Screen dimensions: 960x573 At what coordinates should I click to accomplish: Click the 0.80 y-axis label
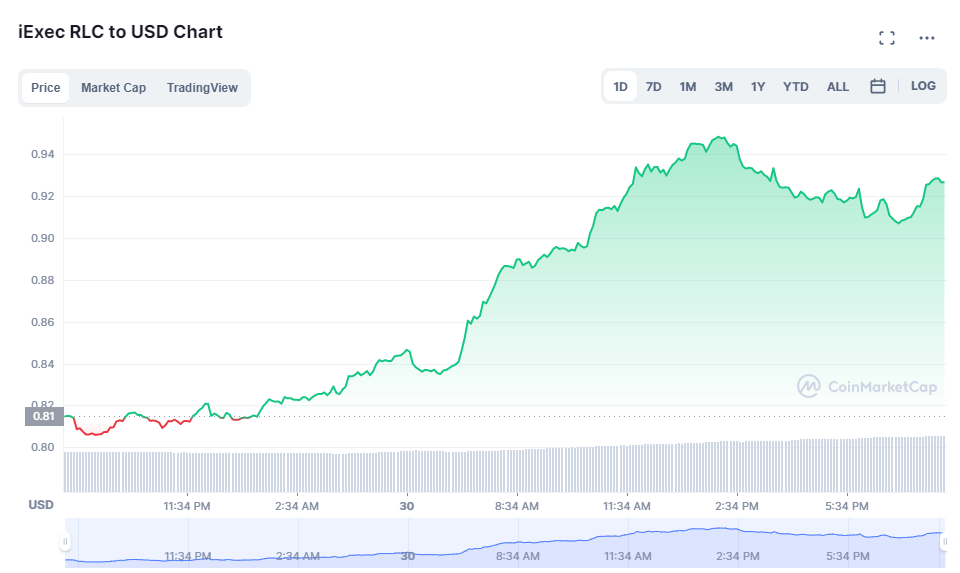coord(43,448)
